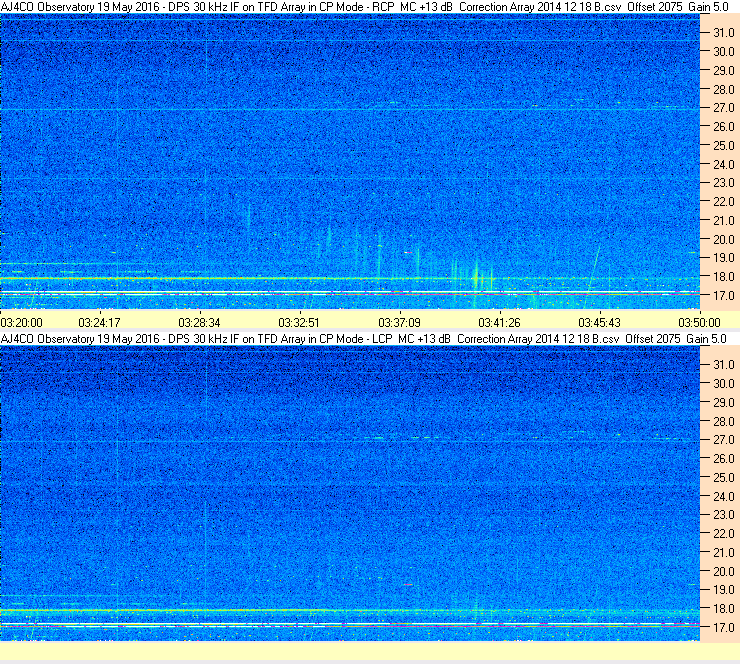Pick the 19.0 frequency label on LCP plot
Image resolution: width=740 pixels, height=664 pixels.
pyautogui.click(x=723, y=590)
